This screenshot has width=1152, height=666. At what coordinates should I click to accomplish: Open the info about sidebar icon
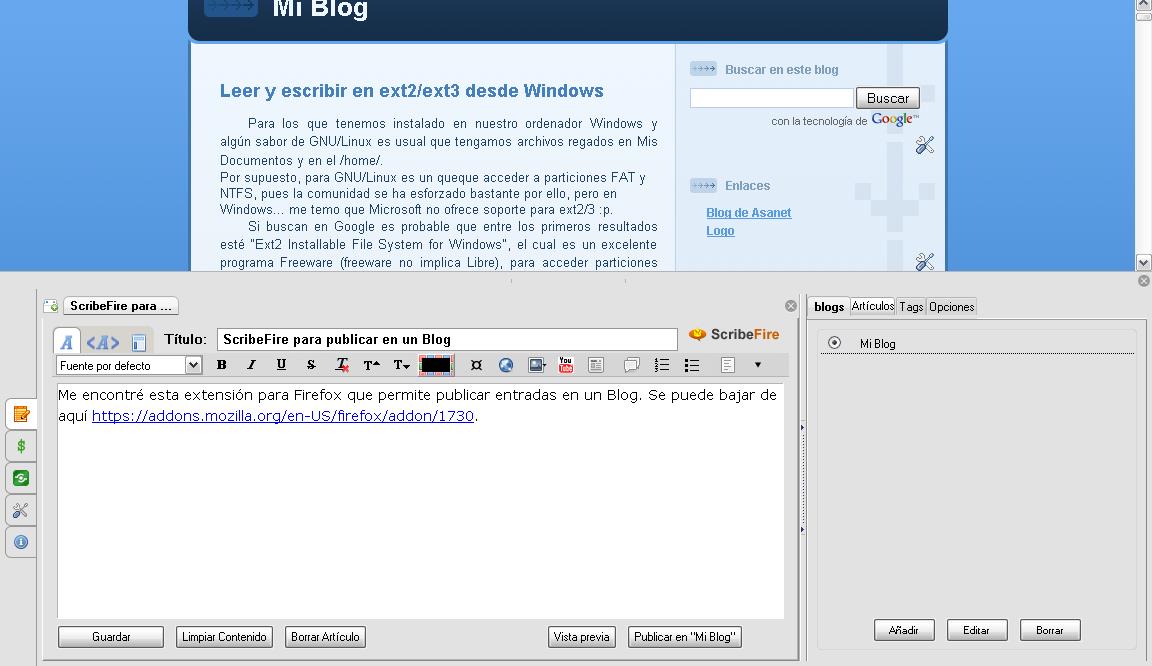pos(21,542)
